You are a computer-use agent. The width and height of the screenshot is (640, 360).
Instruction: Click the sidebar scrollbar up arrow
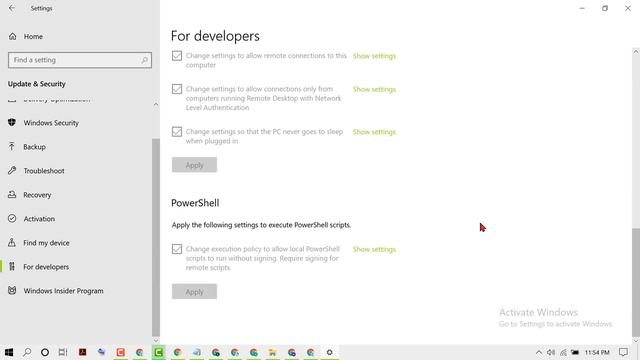156,104
